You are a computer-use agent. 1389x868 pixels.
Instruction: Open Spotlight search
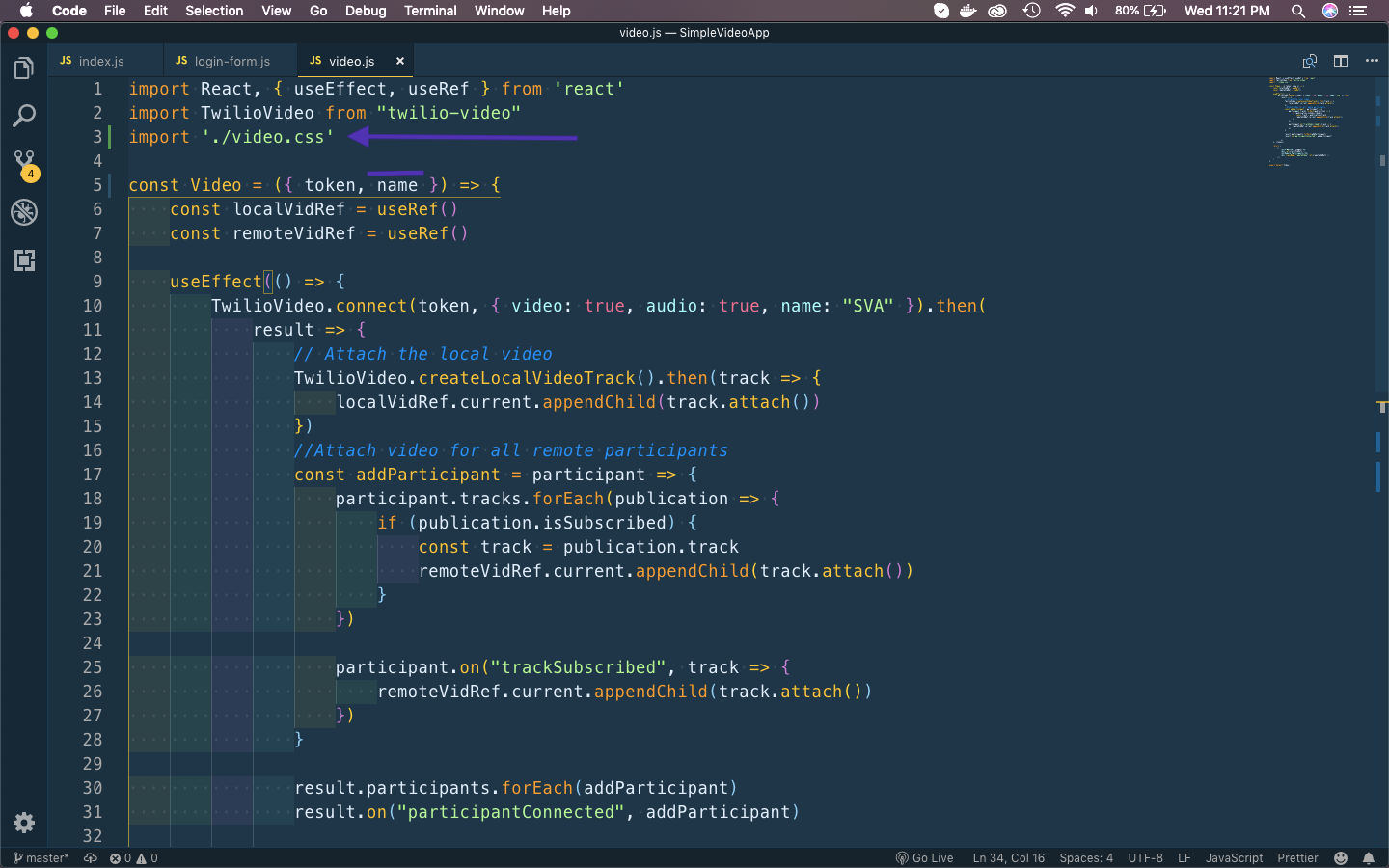tap(1297, 11)
